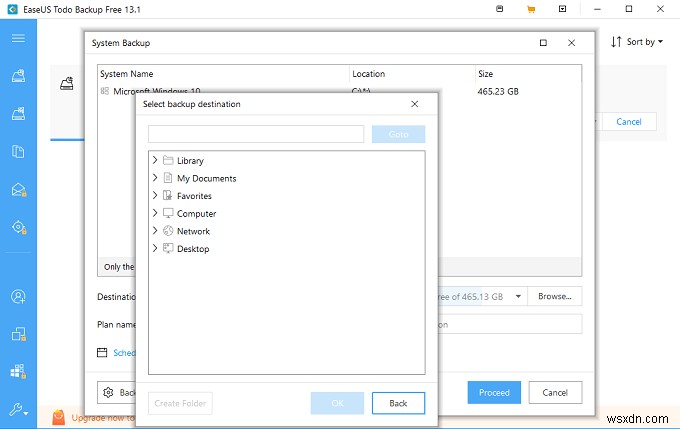Open the hamburger menu in sidebar

pos(18,39)
